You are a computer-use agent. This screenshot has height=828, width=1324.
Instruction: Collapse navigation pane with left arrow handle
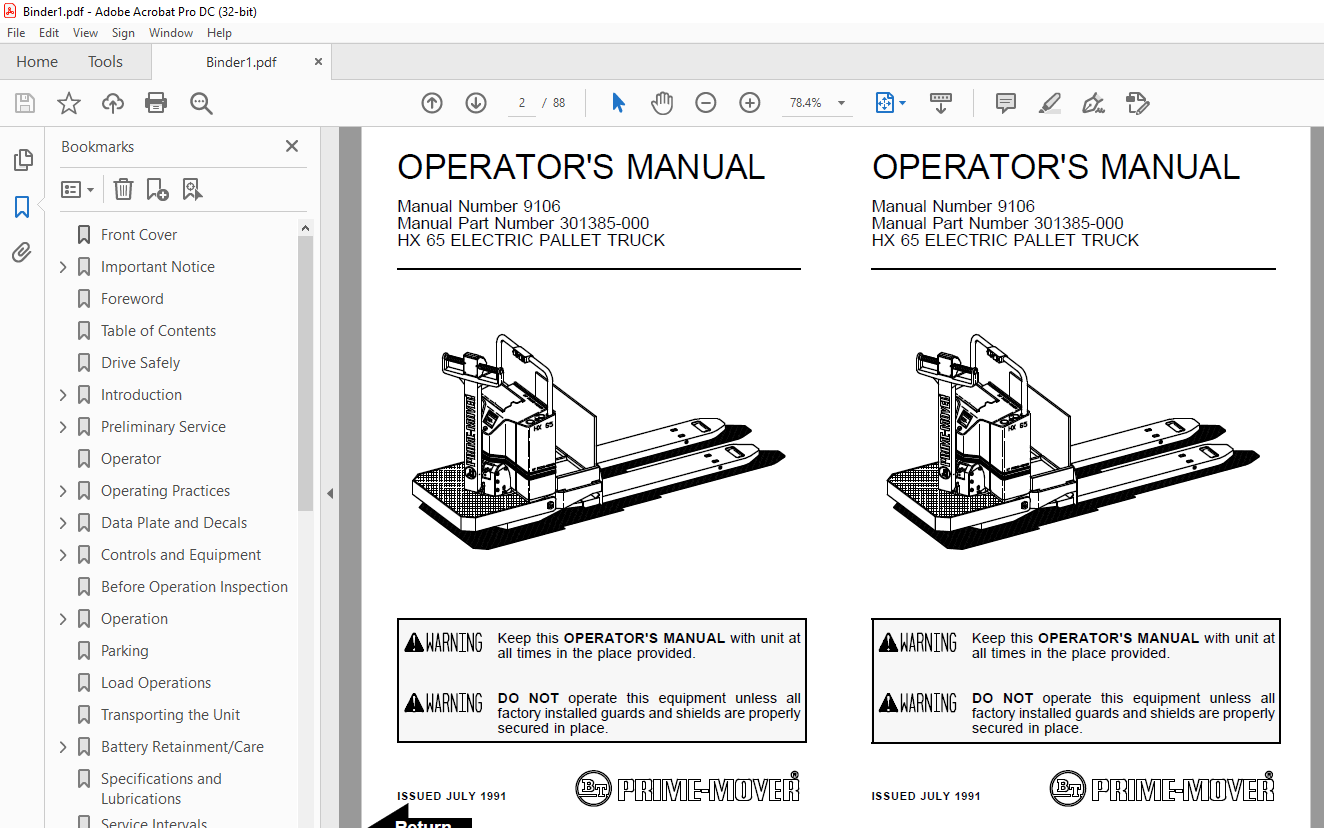[330, 493]
